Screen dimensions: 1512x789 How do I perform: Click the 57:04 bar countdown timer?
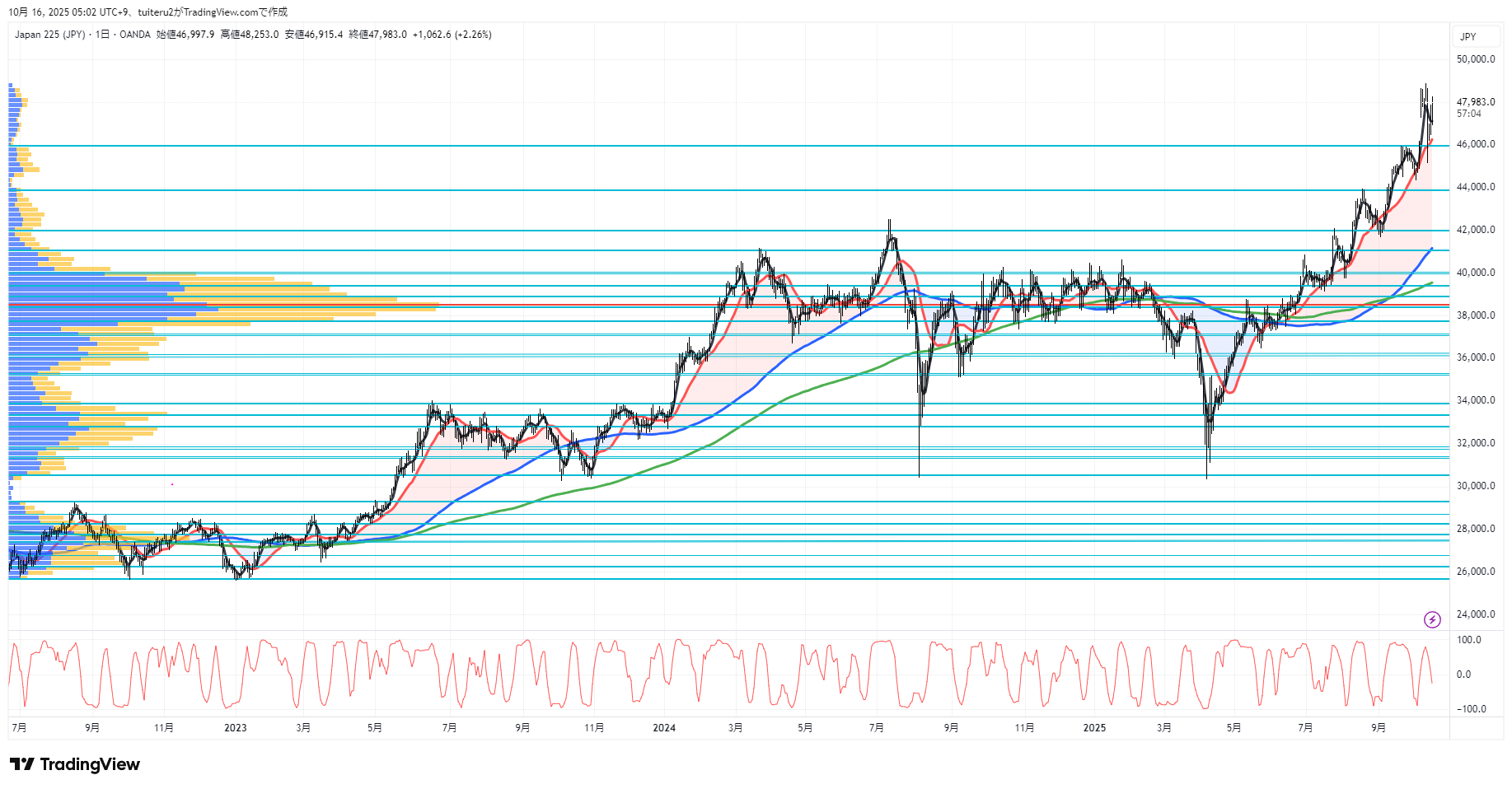[1468, 114]
